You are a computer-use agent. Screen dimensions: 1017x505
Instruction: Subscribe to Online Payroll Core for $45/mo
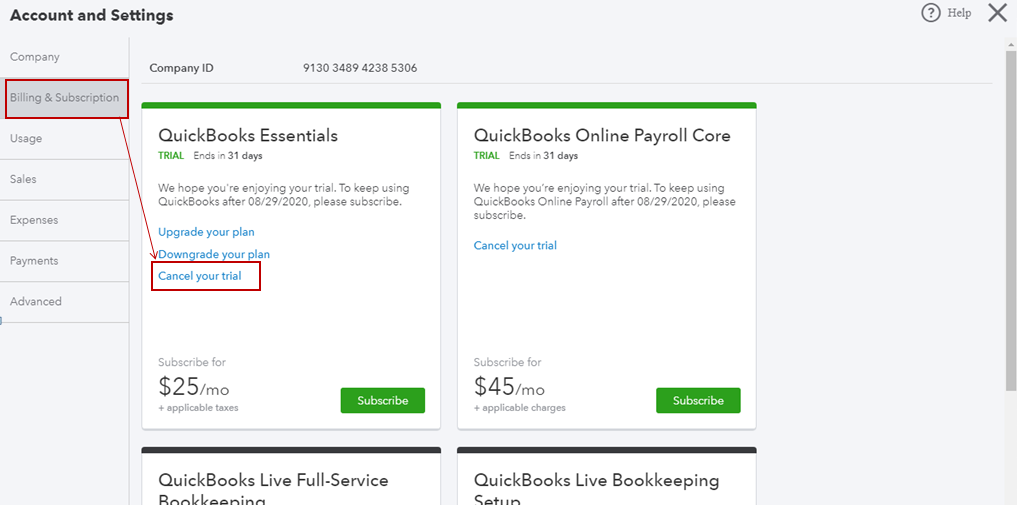click(x=698, y=401)
